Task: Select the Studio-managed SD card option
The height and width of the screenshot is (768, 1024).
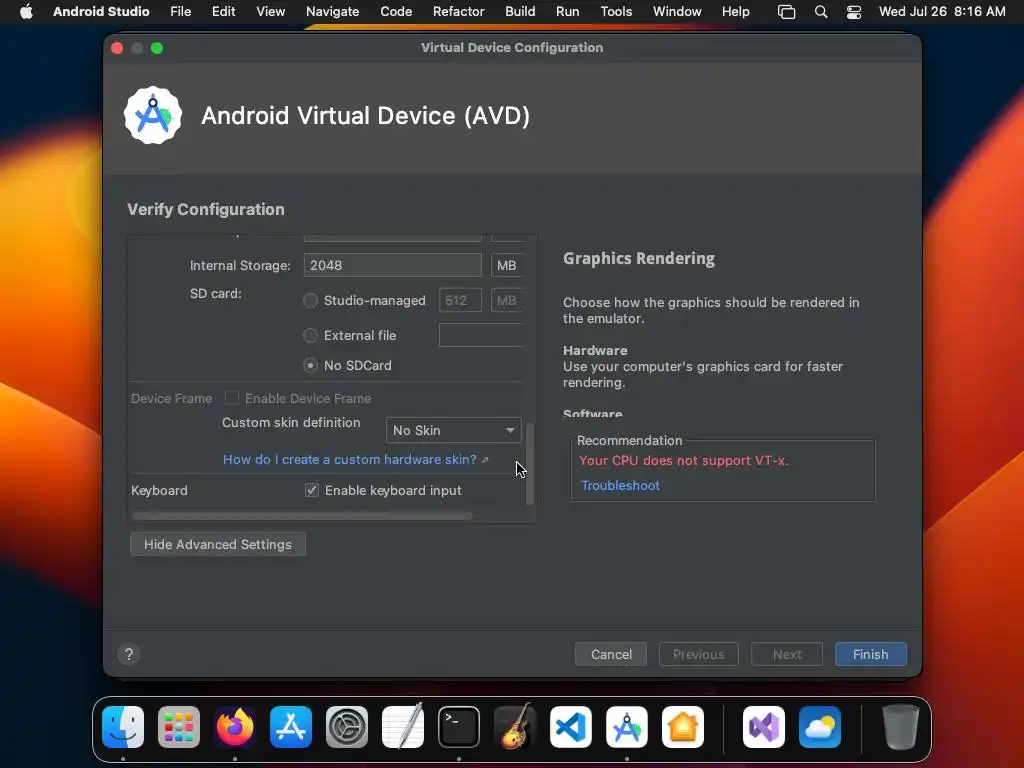Action: (x=310, y=300)
